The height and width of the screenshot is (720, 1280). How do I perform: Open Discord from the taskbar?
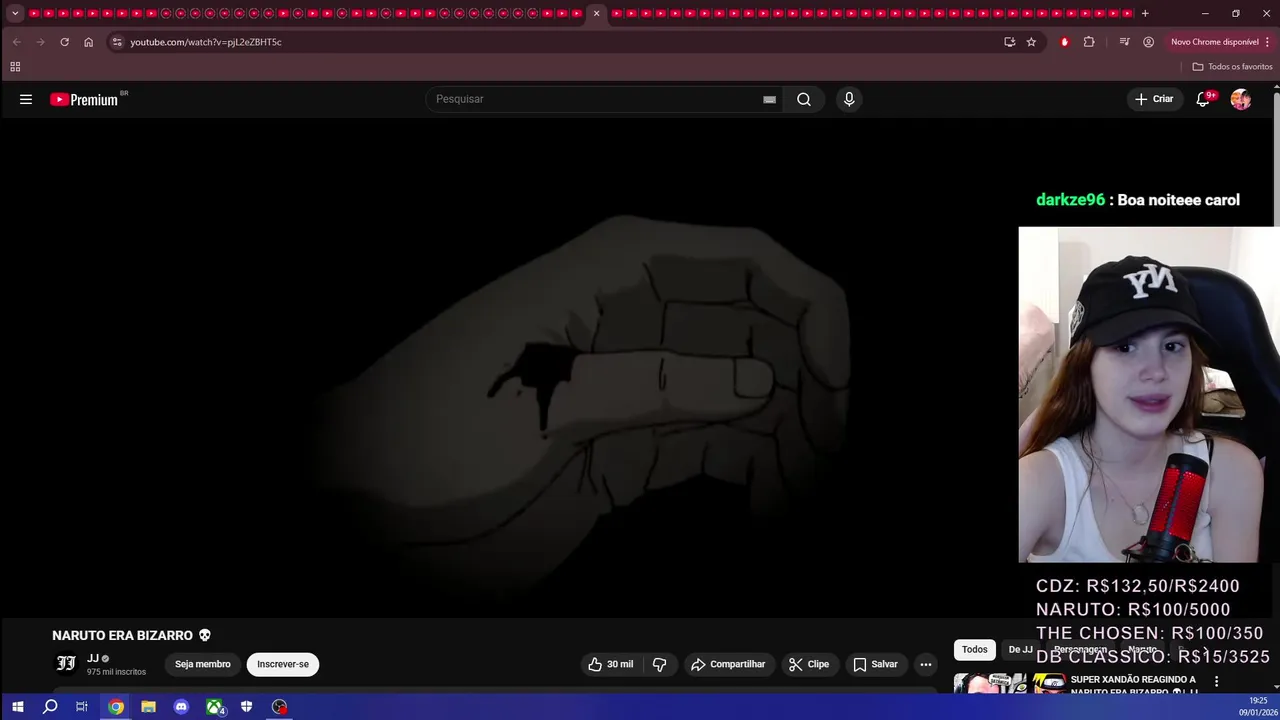(x=181, y=707)
